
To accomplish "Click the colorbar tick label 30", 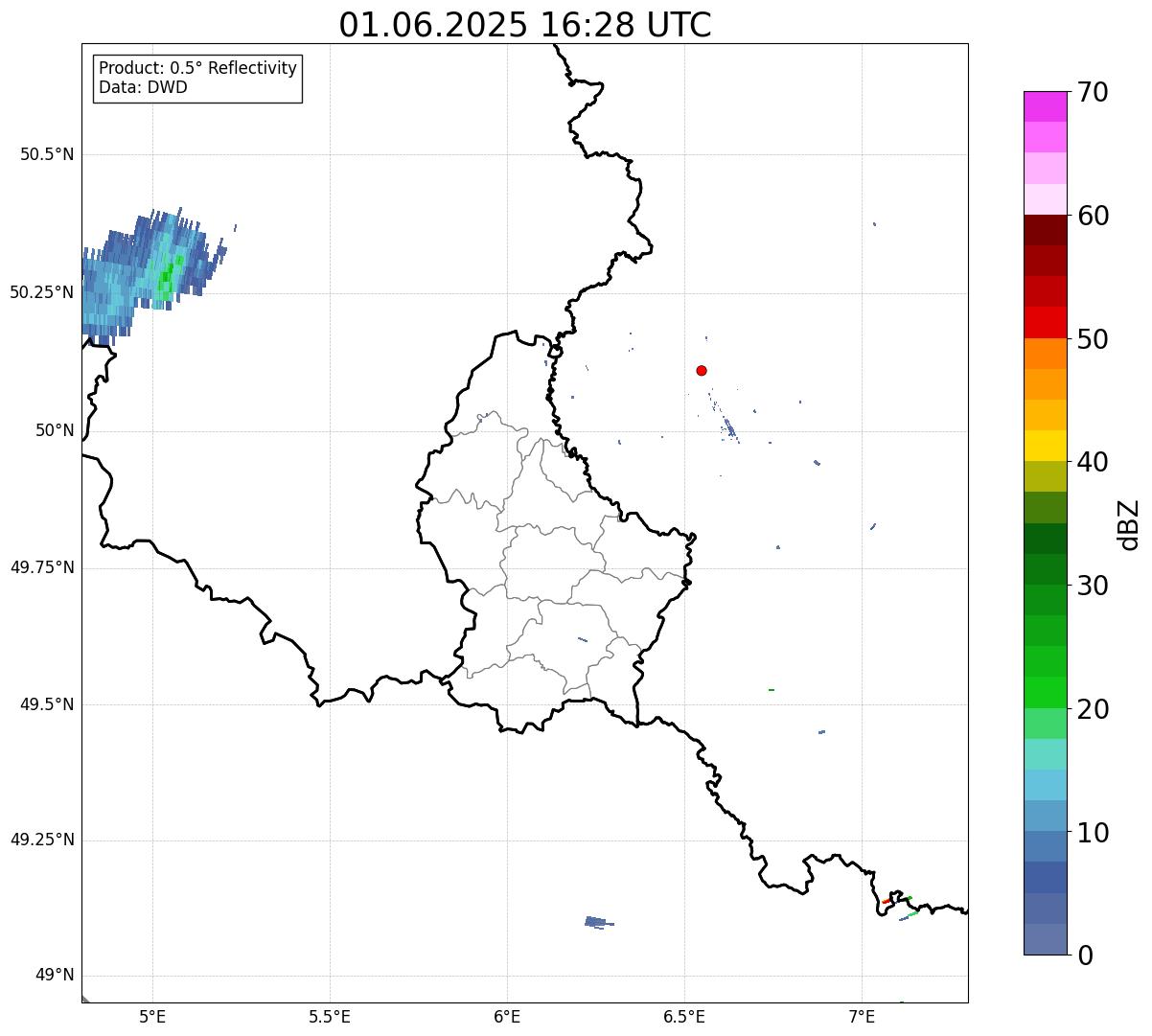I will 1093,586.
